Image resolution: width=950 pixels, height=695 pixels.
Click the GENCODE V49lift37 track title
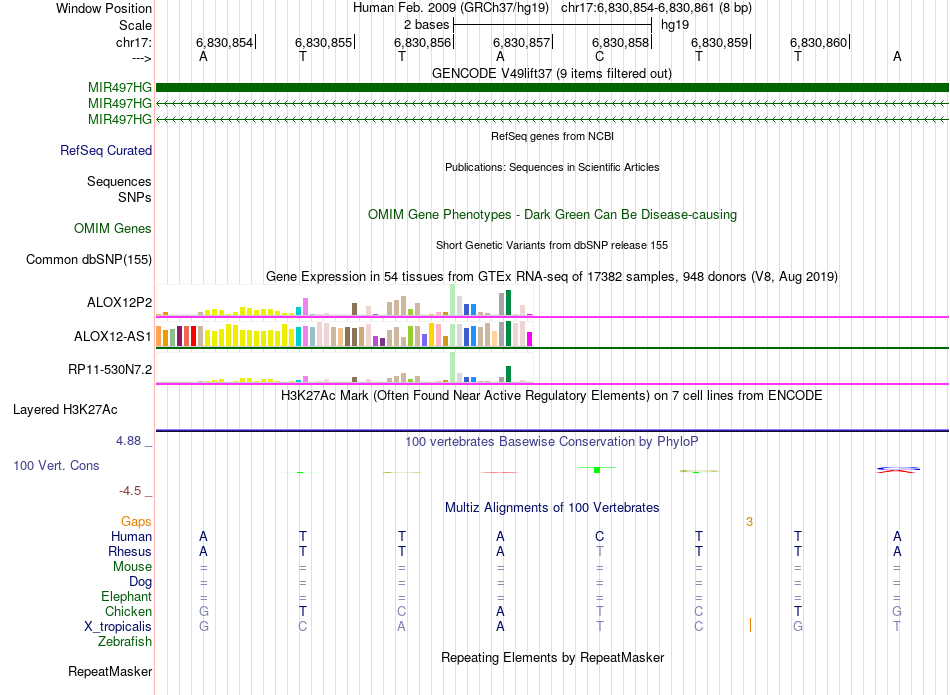(551, 74)
